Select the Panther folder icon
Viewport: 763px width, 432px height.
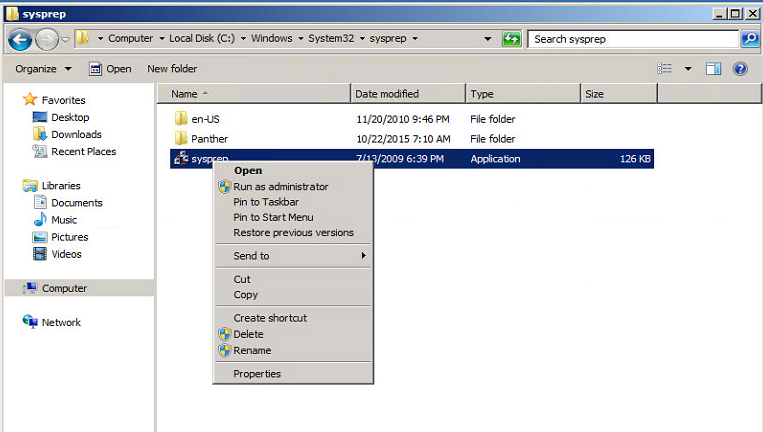181,138
